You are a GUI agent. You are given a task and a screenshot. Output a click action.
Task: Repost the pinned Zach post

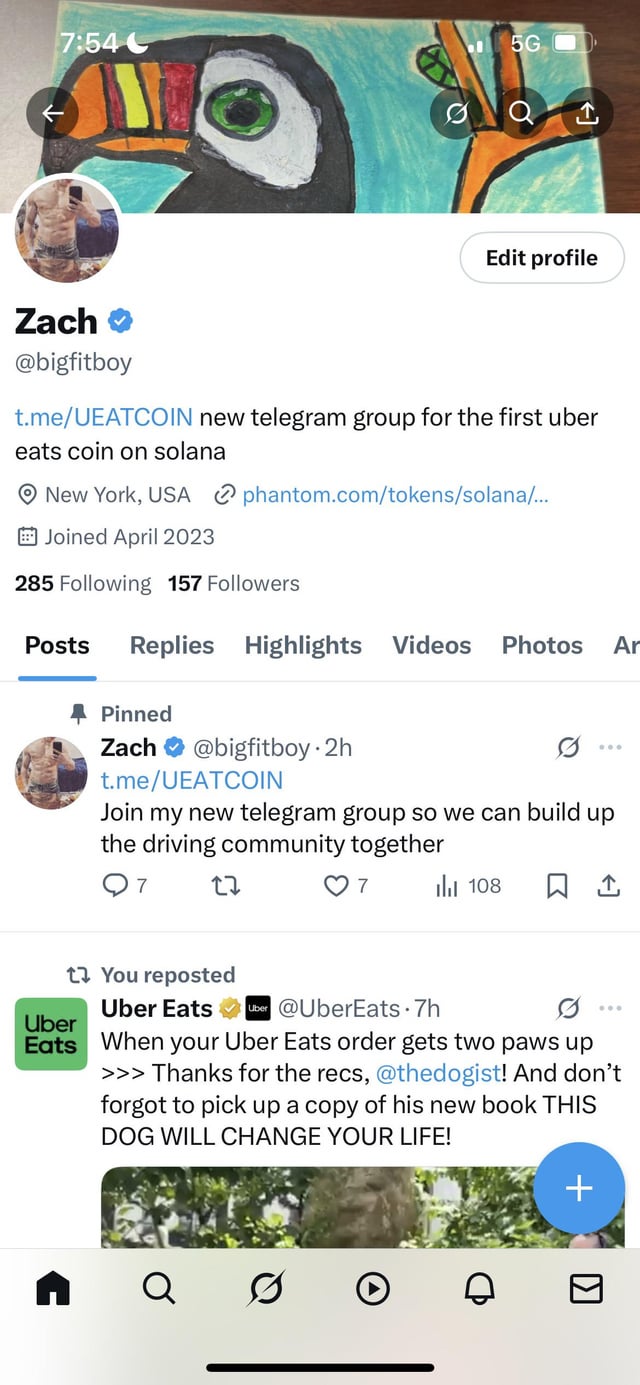coord(226,886)
